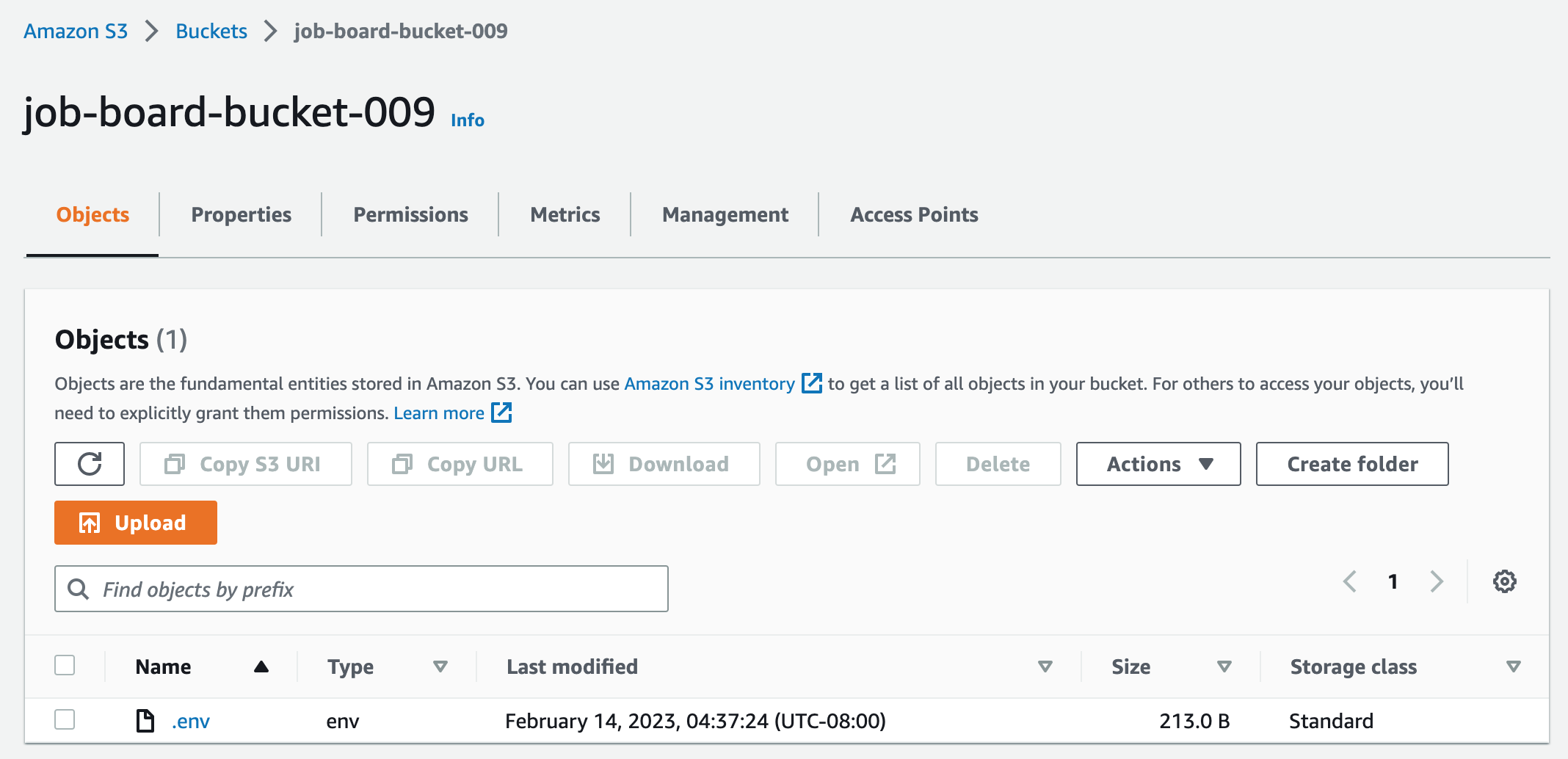The width and height of the screenshot is (1568, 759).
Task: Click the .env file document icon
Action: 145,721
